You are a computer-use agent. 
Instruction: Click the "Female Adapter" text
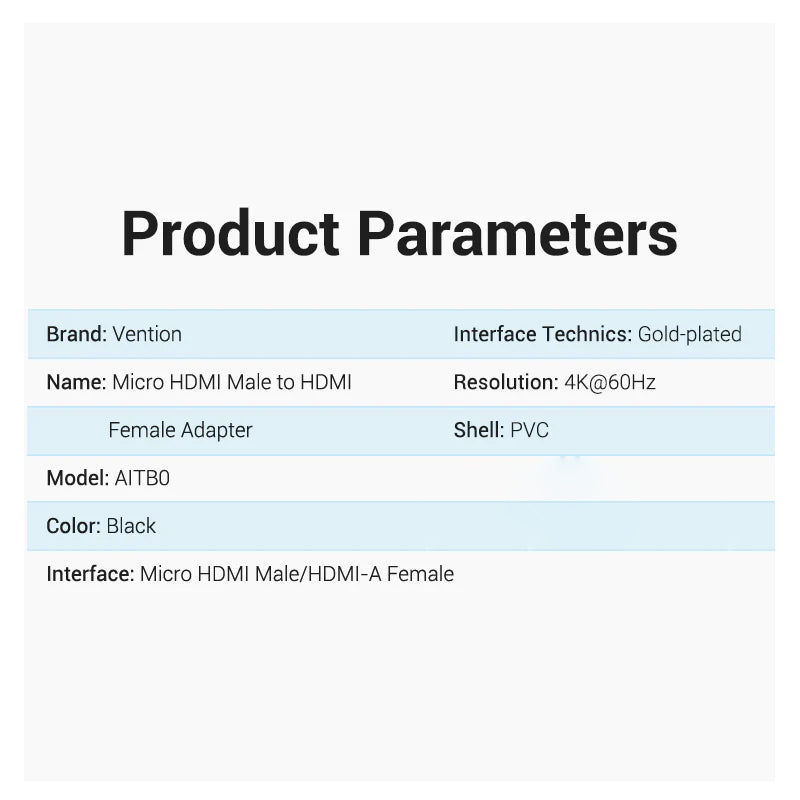(x=180, y=430)
